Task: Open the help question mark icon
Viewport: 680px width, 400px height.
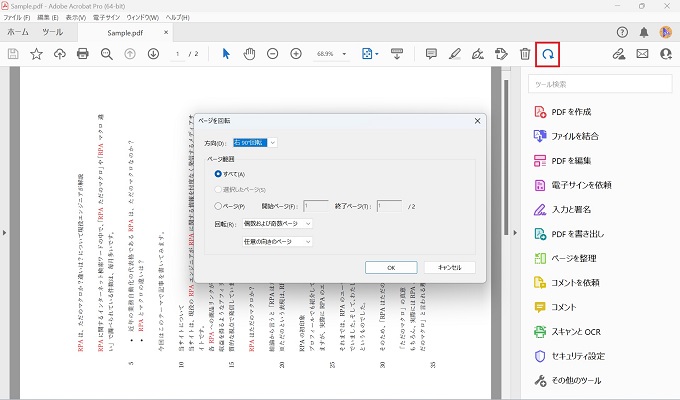Action: (x=622, y=32)
